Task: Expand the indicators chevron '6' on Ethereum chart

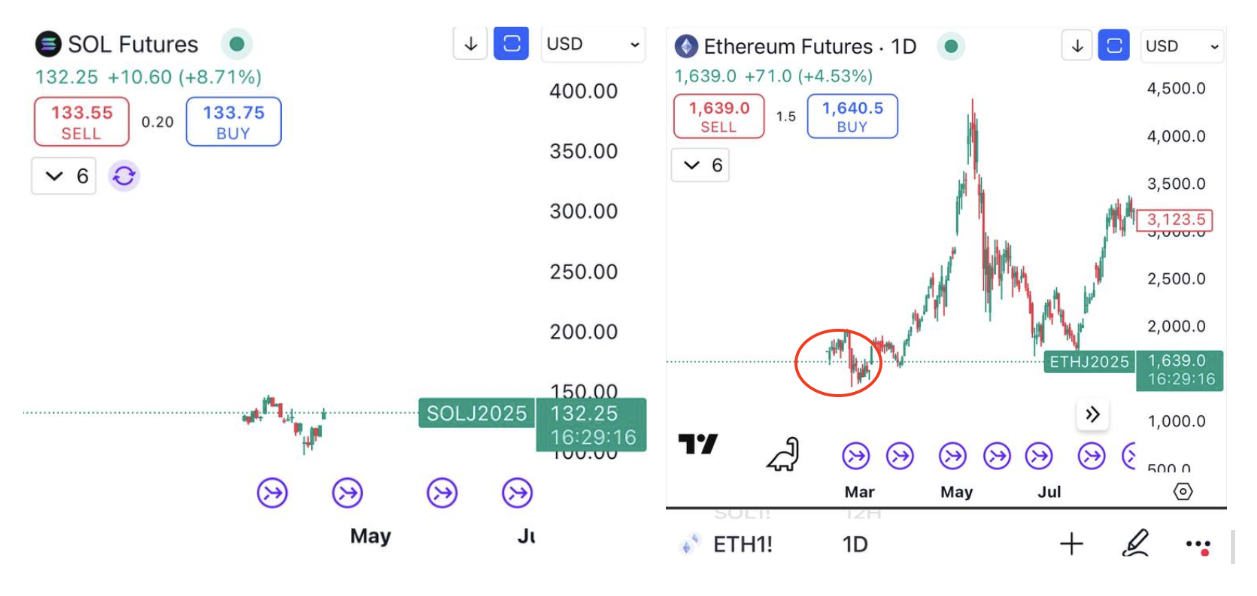Action: [701, 165]
